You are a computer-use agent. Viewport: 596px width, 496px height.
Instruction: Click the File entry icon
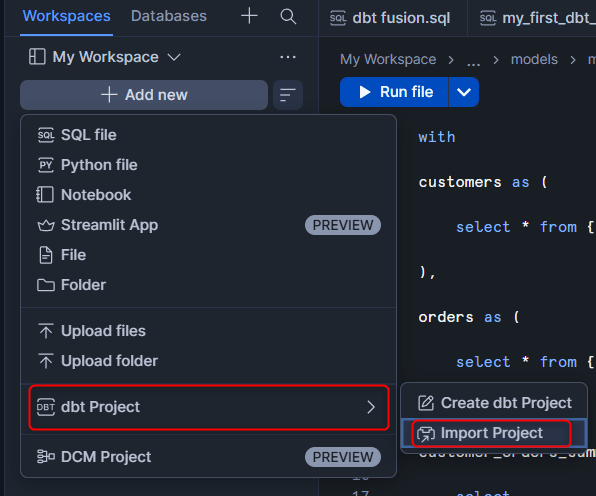coord(46,255)
